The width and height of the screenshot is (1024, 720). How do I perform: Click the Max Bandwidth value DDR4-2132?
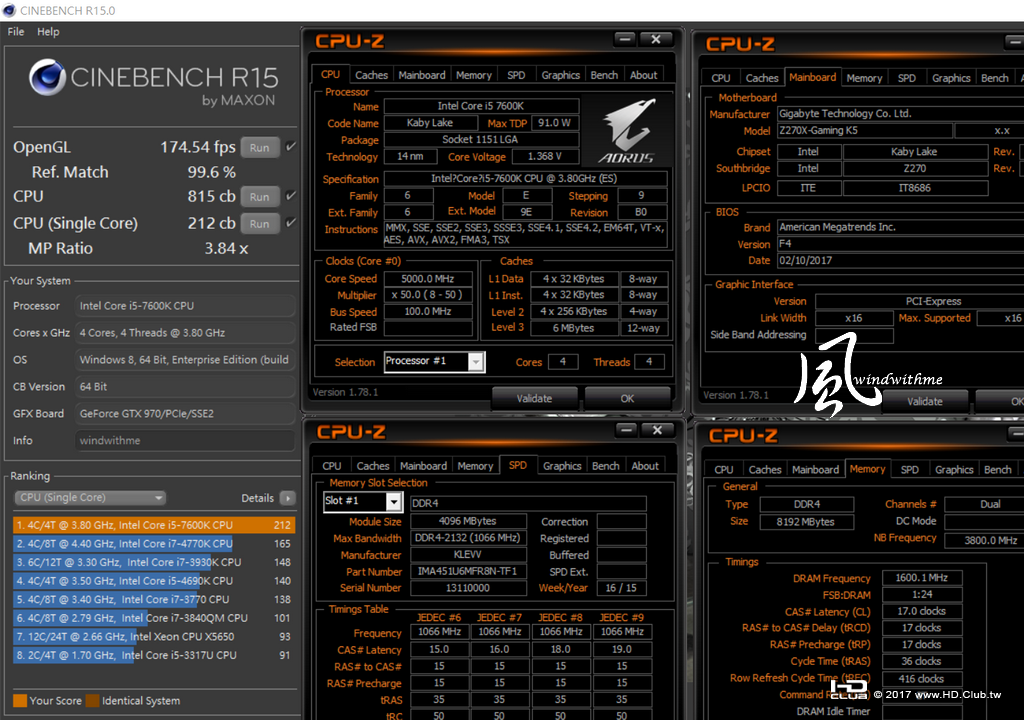coord(468,538)
